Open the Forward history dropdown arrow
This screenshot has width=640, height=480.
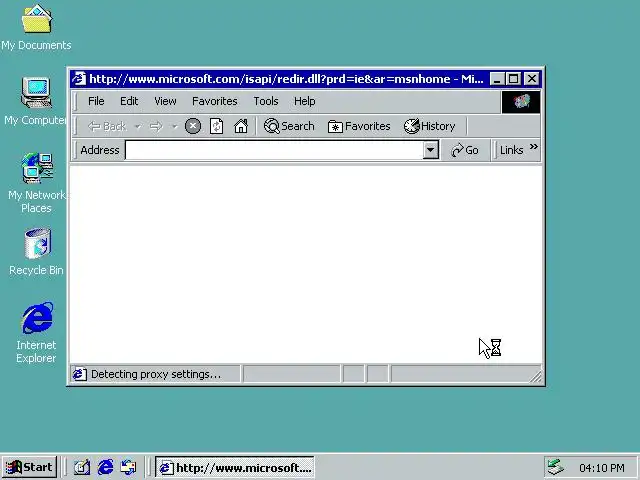click(174, 127)
